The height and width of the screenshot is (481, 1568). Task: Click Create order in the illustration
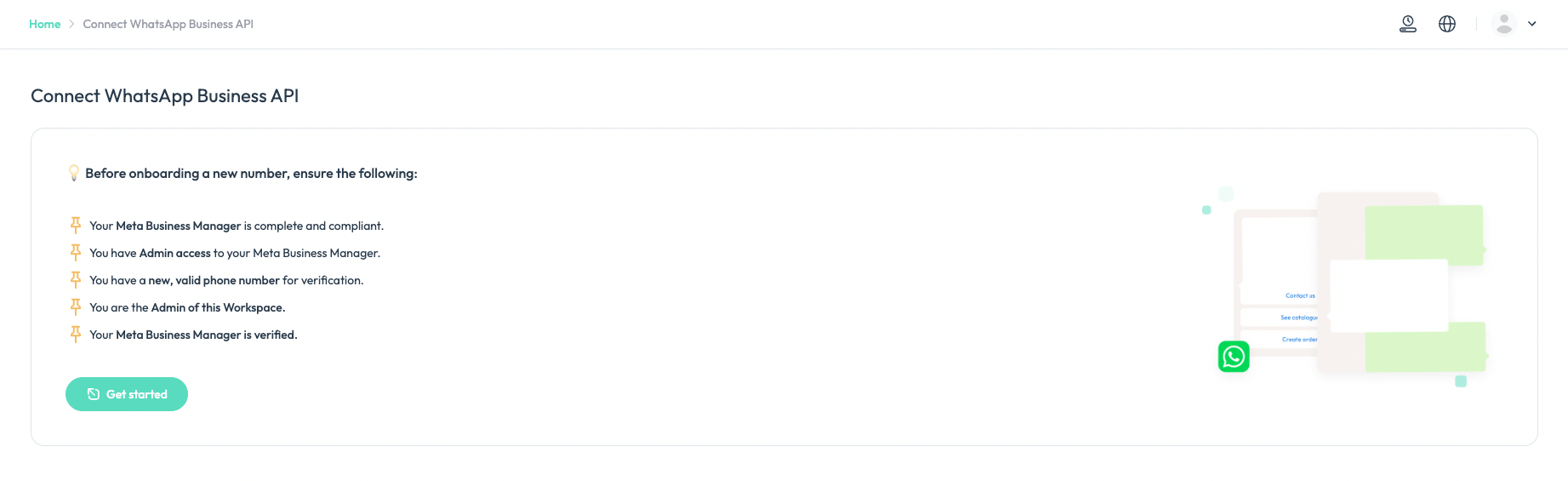1300,340
